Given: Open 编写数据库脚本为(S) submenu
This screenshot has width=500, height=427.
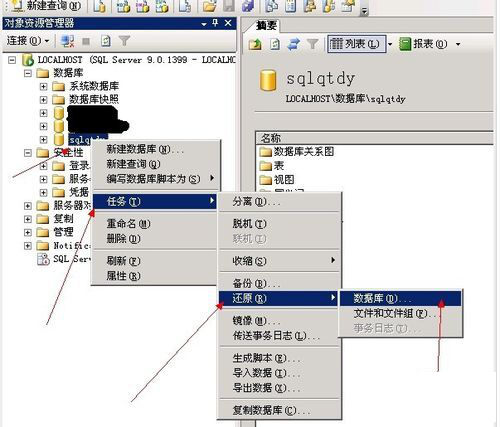Looking at the screenshot, I should click(x=155, y=179).
